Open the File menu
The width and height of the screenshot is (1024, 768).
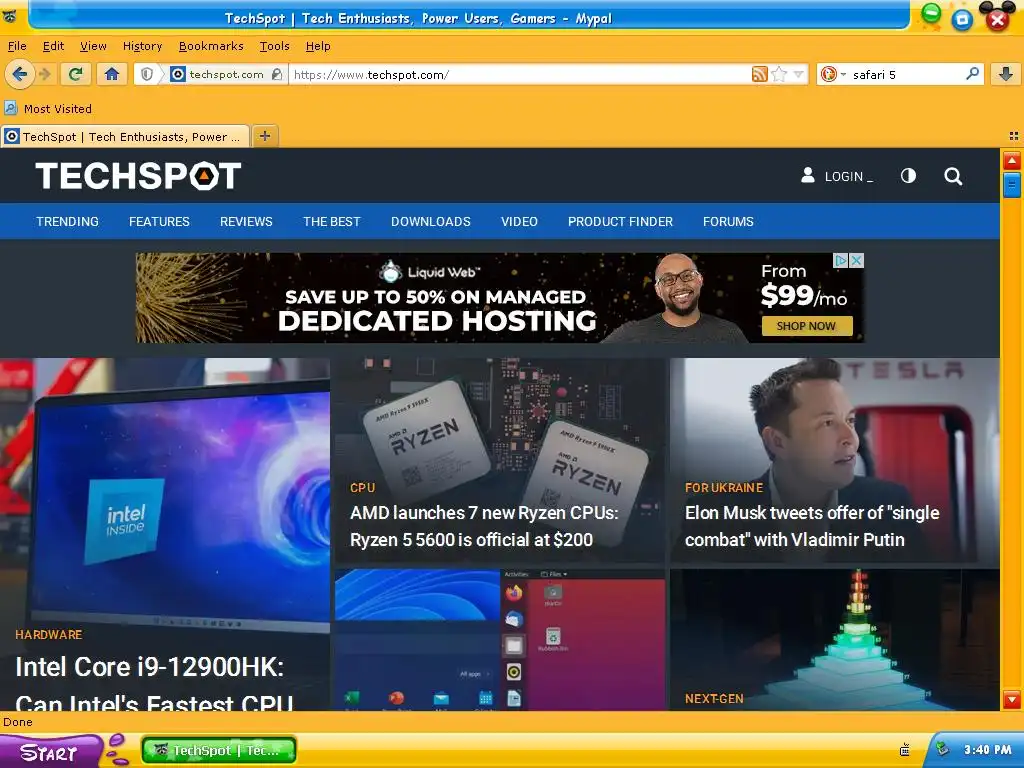(x=17, y=46)
